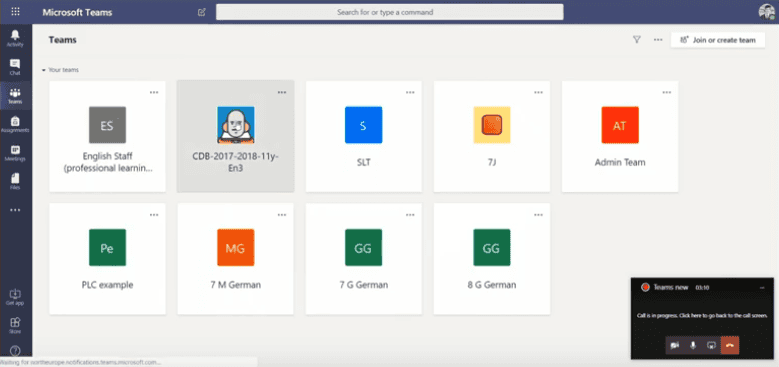Open more options for Admin Team

pyautogui.click(x=667, y=92)
